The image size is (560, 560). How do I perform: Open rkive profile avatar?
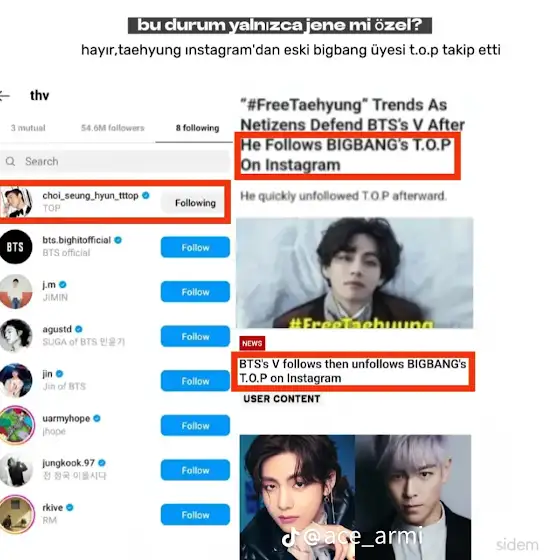pos(17,514)
